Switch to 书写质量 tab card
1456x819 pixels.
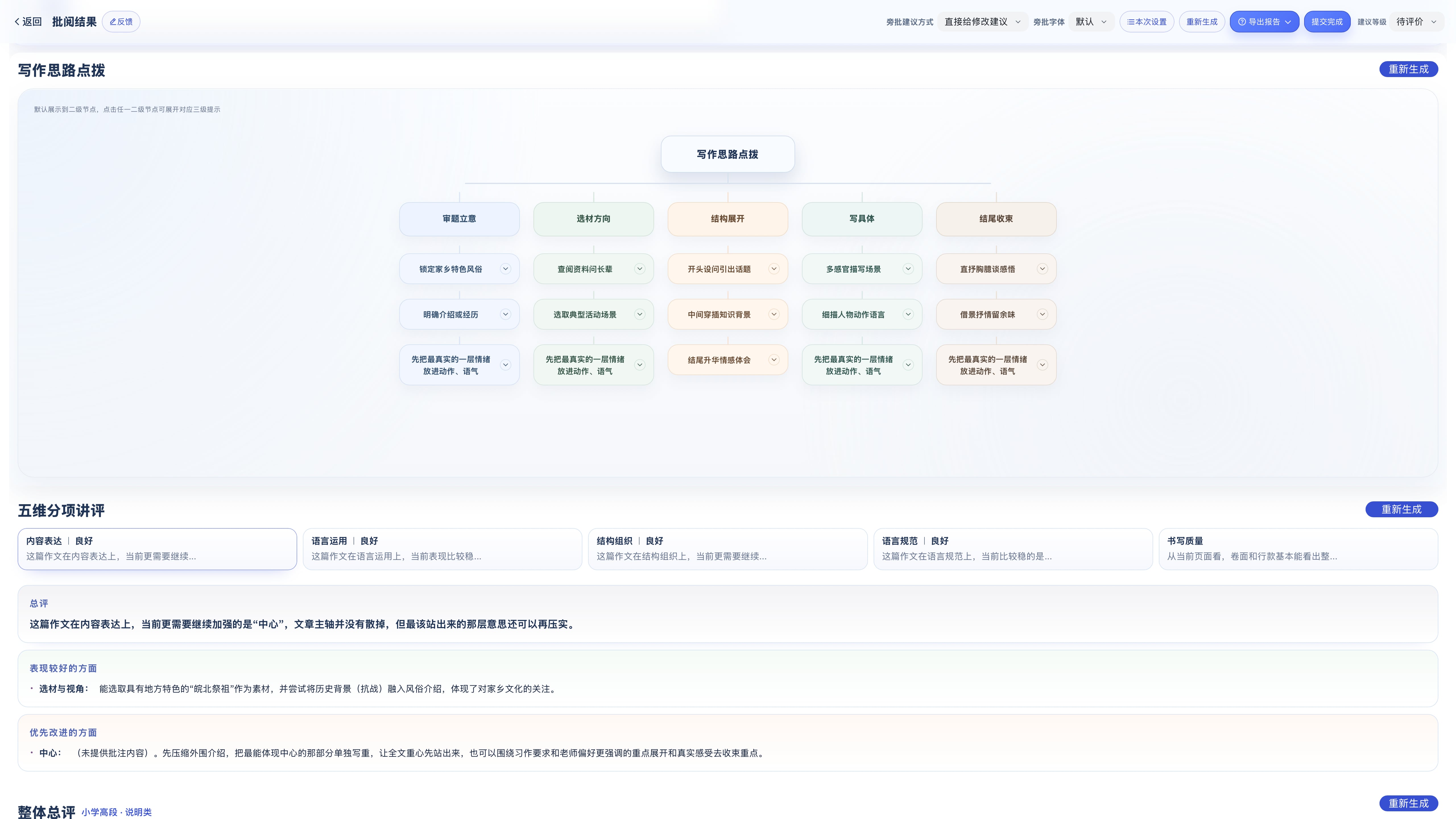[x=1298, y=549]
